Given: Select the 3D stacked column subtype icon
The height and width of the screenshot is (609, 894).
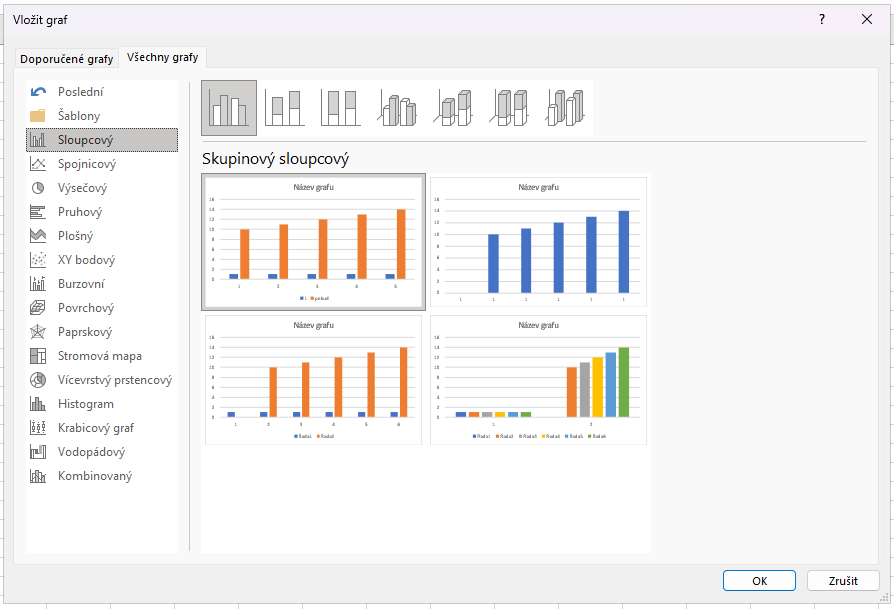Looking at the screenshot, I should tap(453, 108).
